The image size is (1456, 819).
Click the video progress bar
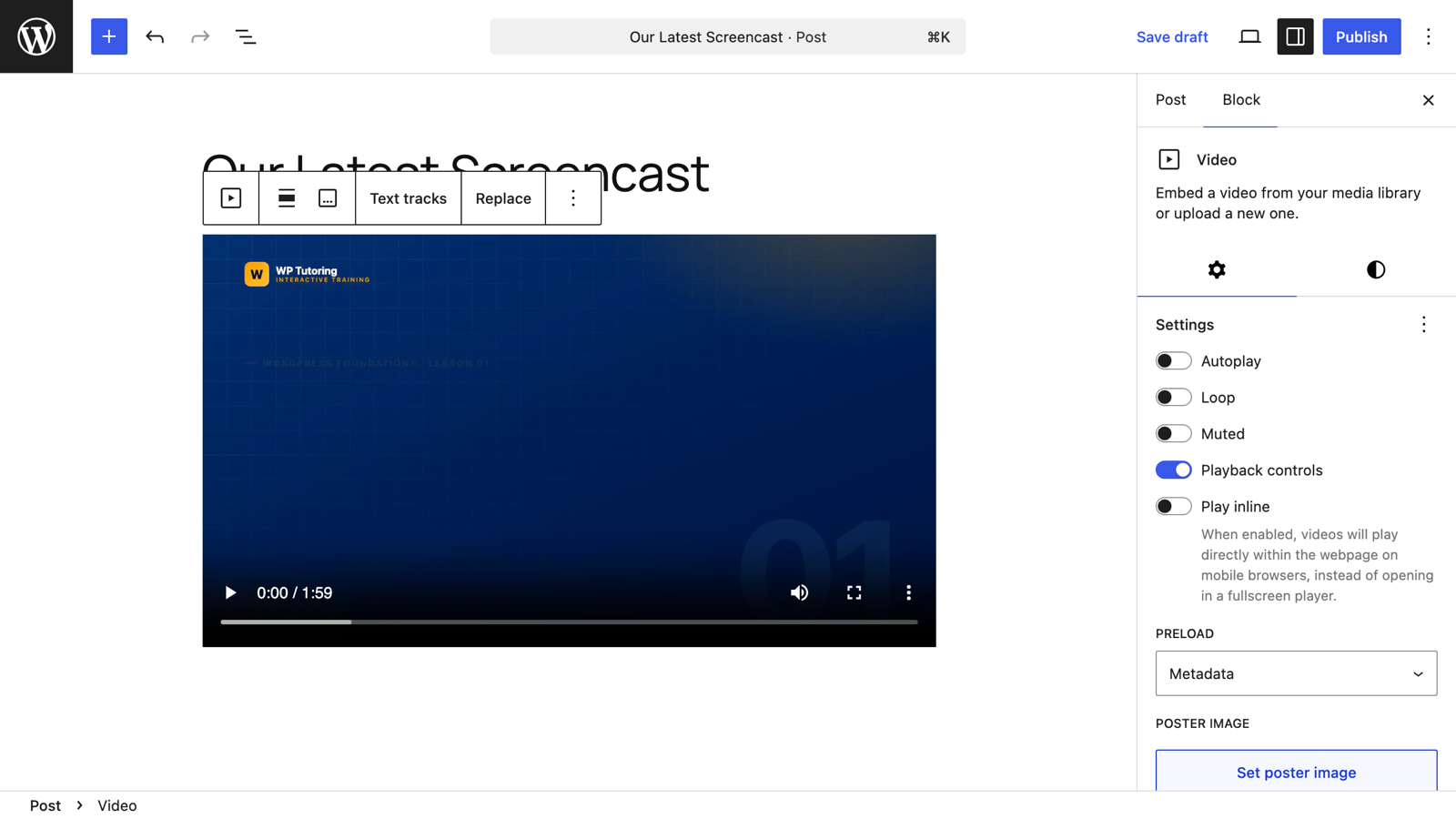(x=569, y=622)
